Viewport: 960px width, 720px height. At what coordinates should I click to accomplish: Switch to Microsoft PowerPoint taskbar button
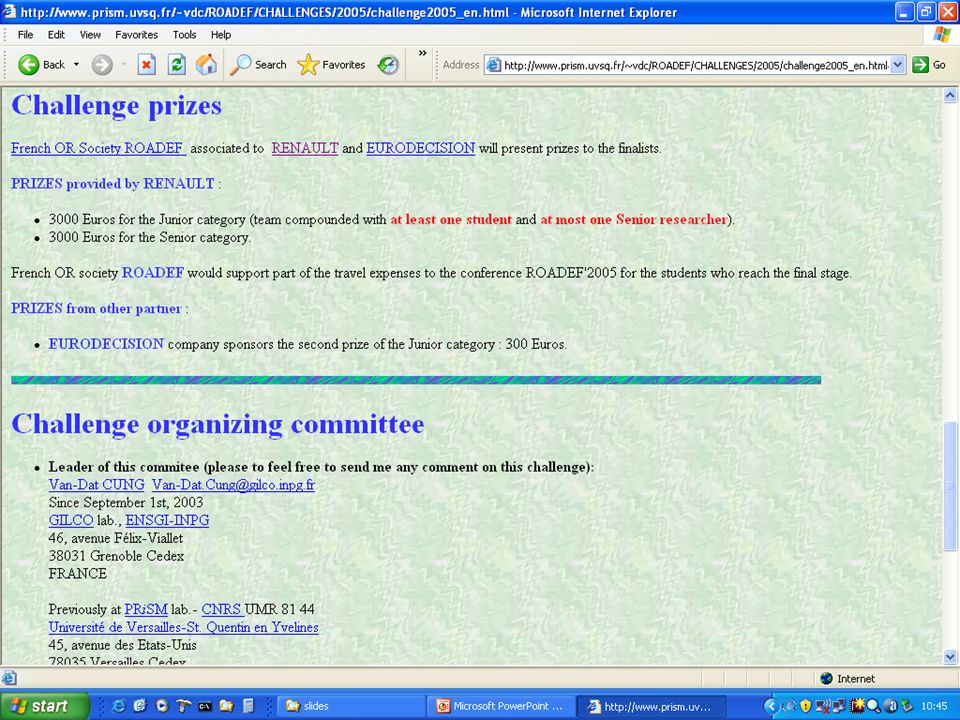pos(501,707)
